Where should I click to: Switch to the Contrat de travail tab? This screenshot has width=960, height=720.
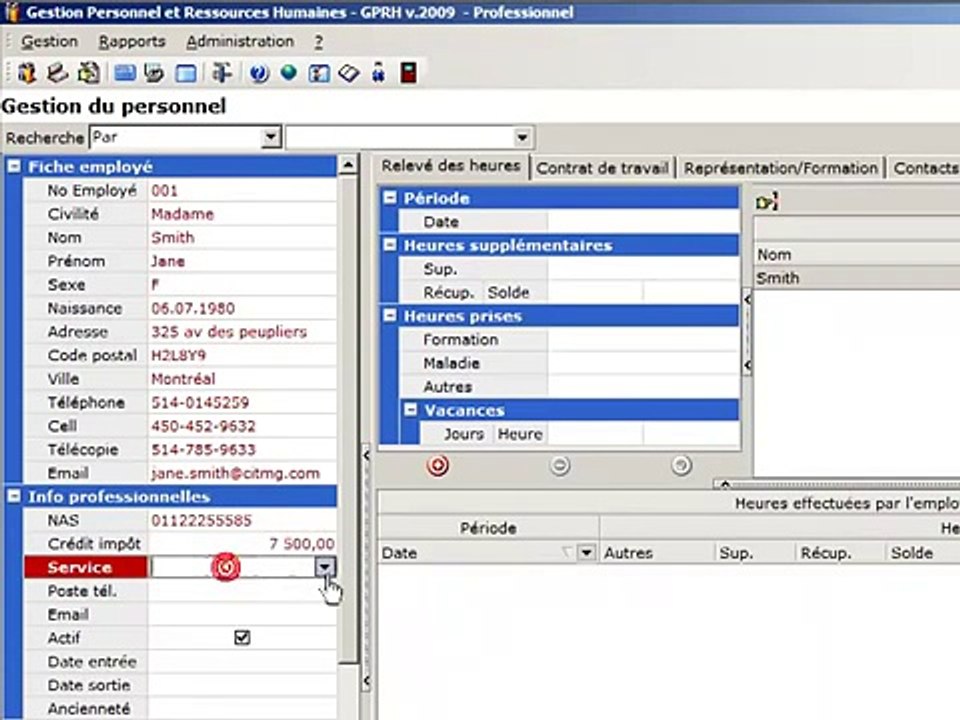602,168
